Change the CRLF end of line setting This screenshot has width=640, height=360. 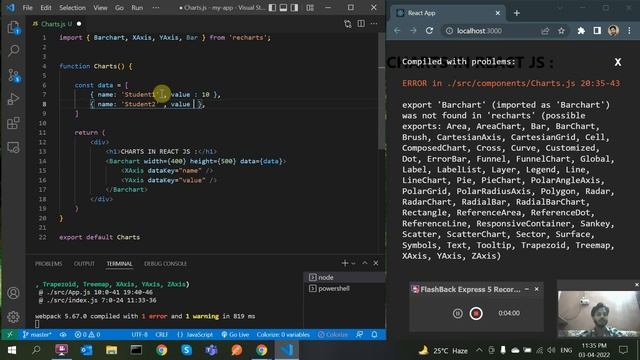162,335
